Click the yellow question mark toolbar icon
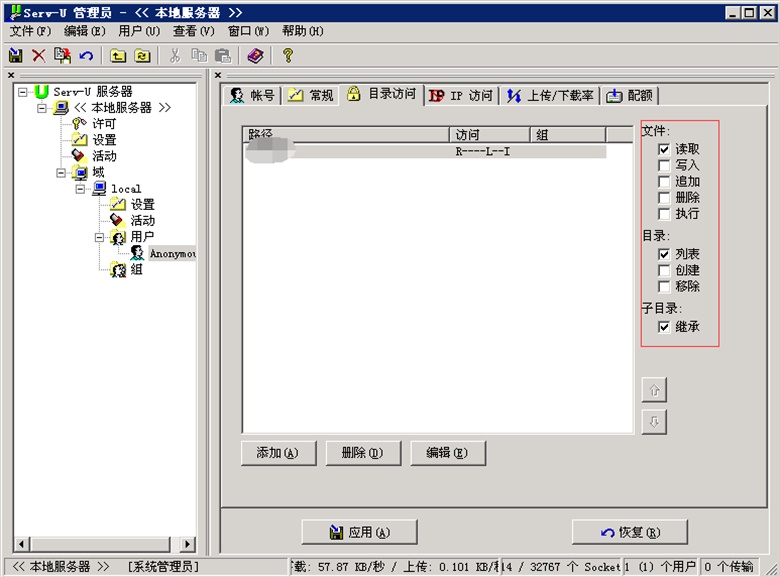The image size is (780, 577). tap(288, 55)
